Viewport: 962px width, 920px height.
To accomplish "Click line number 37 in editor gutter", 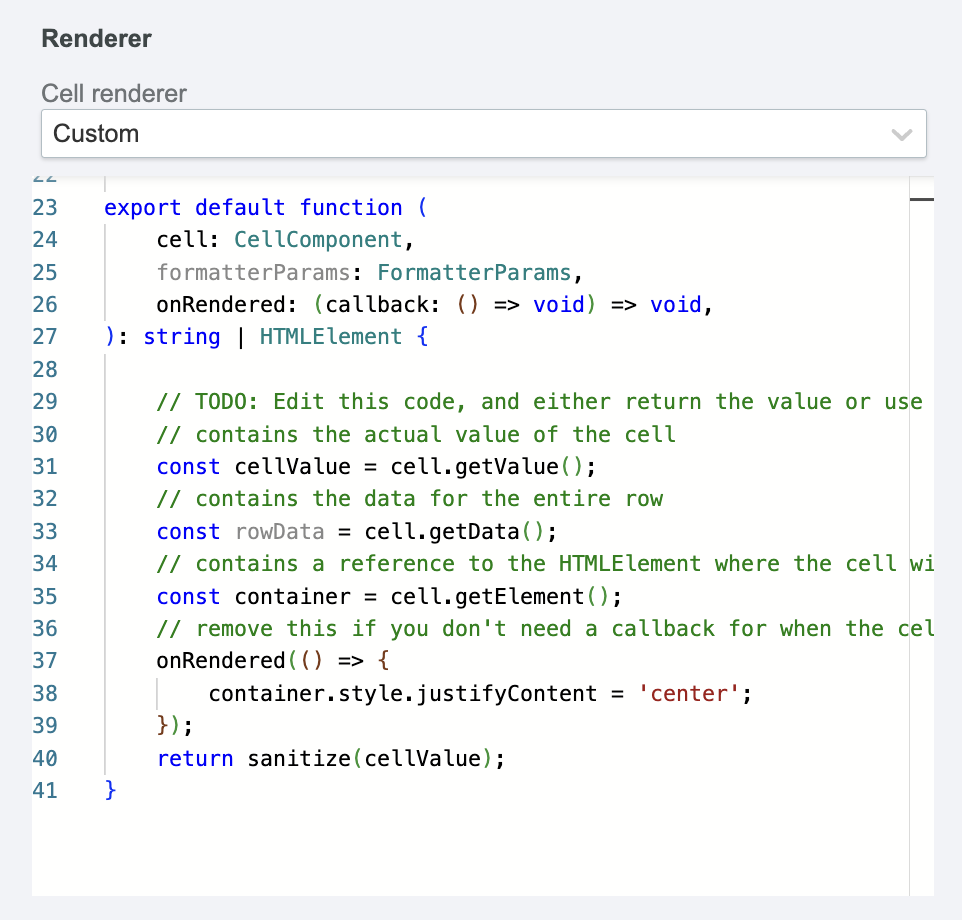I will point(45,661).
